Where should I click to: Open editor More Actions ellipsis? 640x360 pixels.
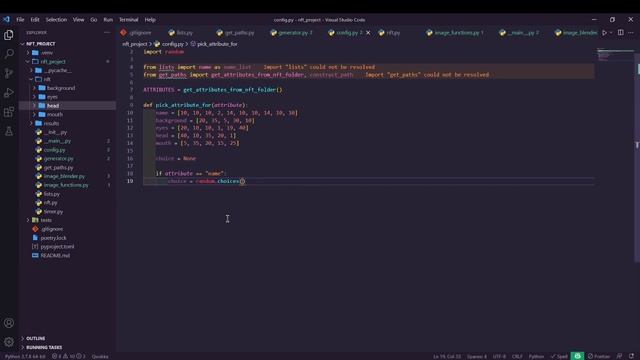click(631, 33)
